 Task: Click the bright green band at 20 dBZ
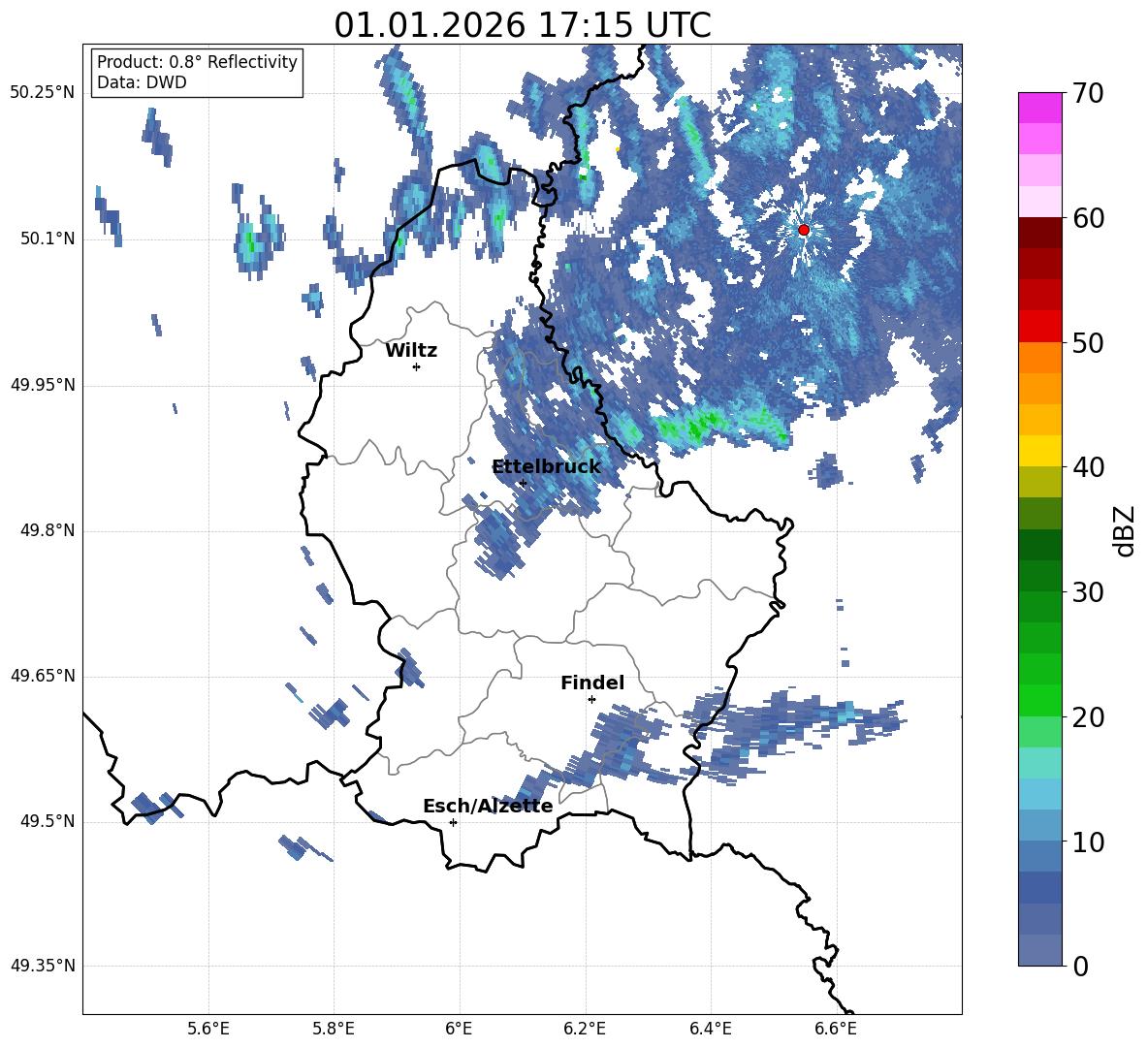1039,700
